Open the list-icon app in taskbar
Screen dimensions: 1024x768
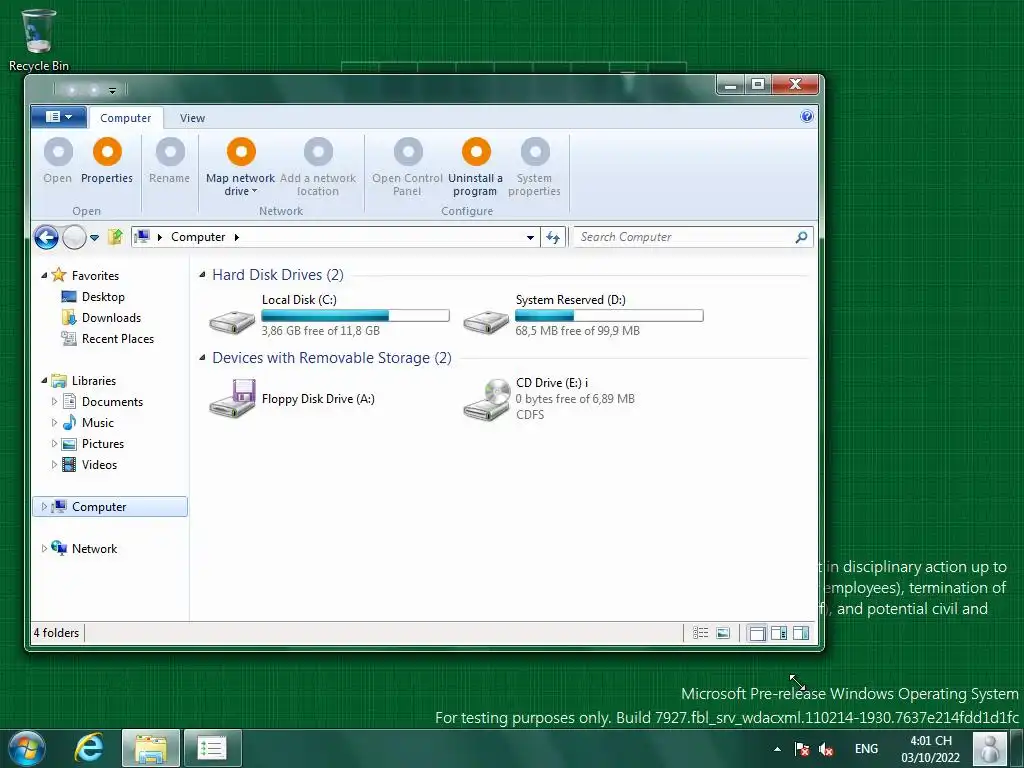212,748
